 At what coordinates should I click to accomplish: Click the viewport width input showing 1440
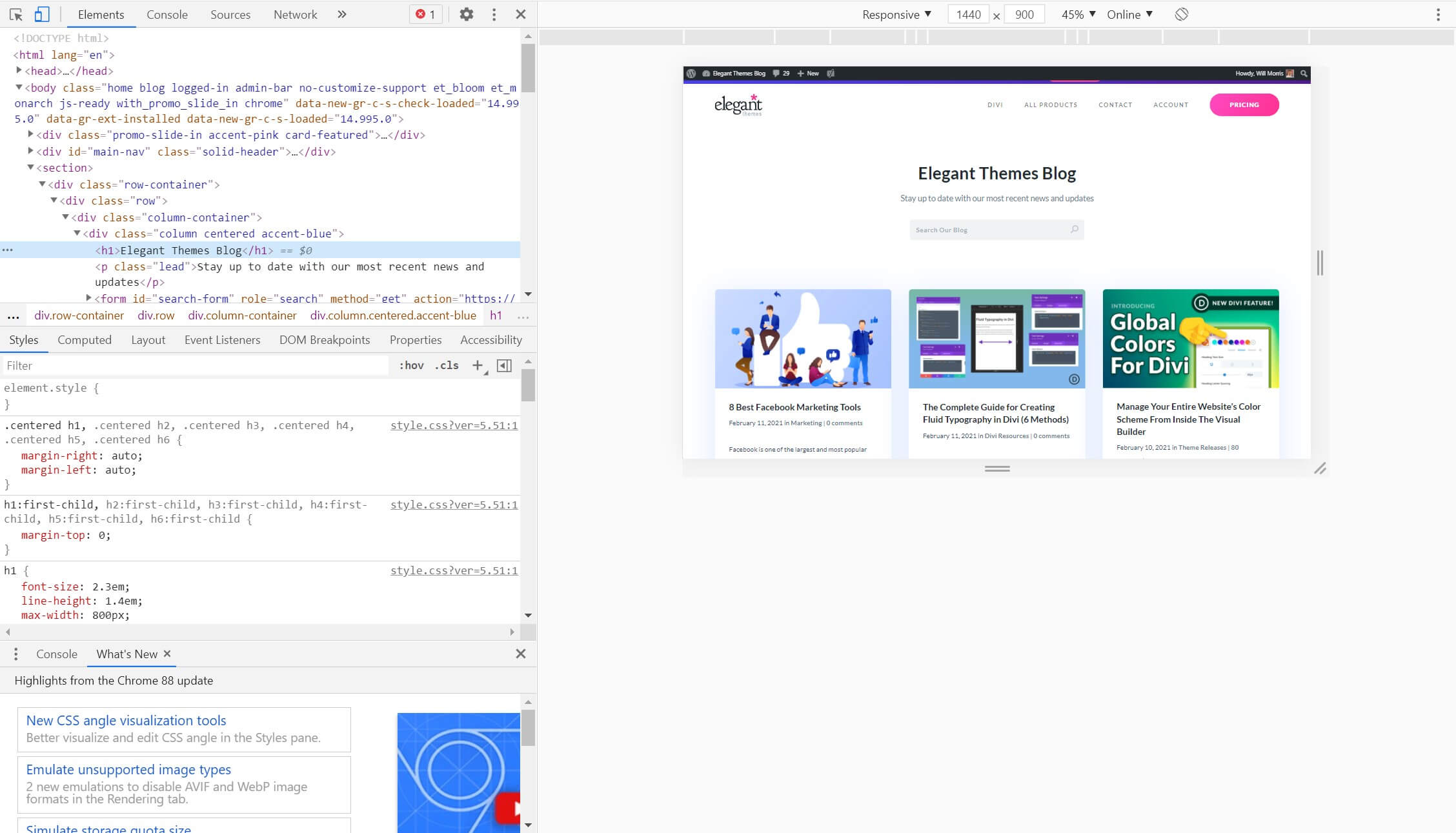pyautogui.click(x=968, y=14)
